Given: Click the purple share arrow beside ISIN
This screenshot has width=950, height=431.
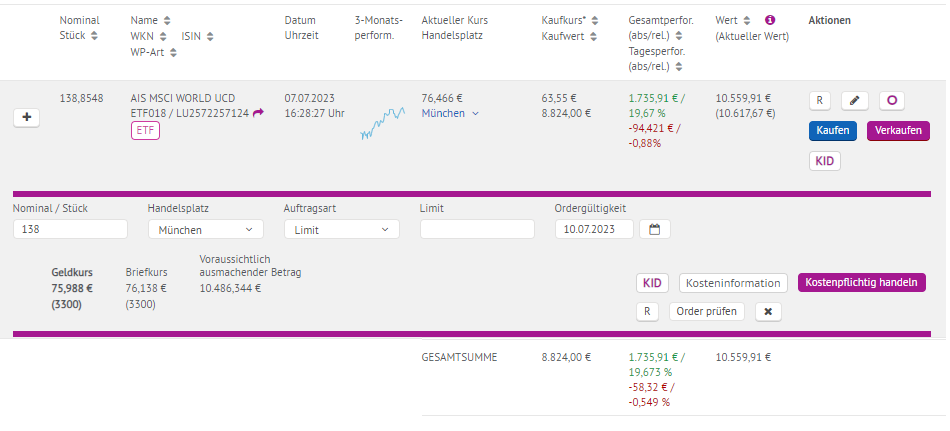Looking at the screenshot, I should 258,113.
